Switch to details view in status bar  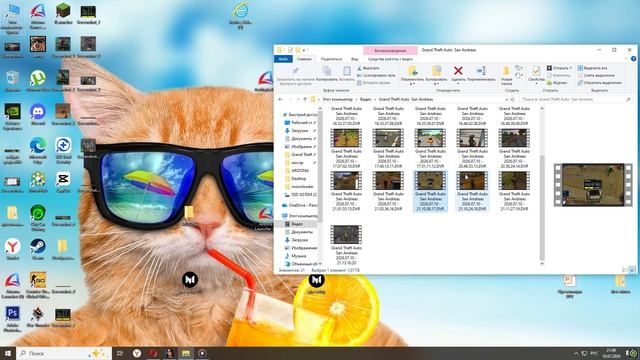pyautogui.click(x=625, y=270)
